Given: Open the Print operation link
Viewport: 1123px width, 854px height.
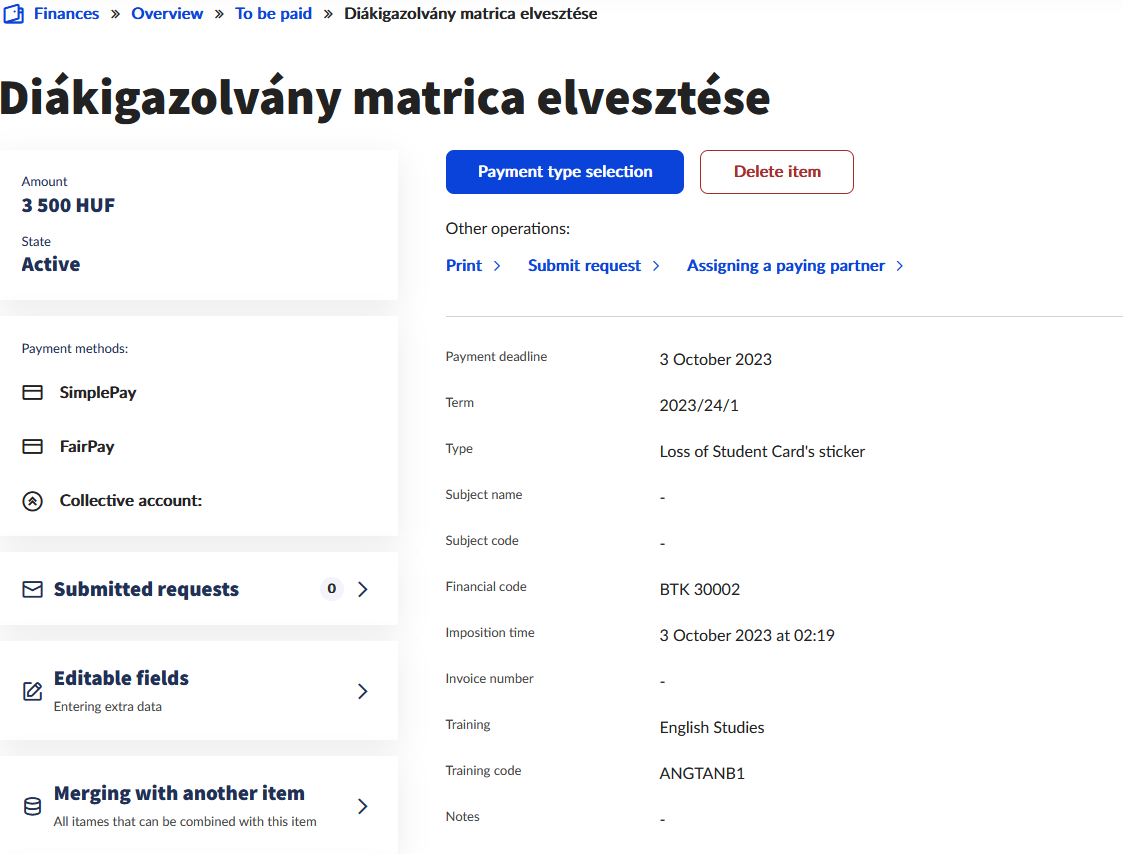Looking at the screenshot, I should pos(464,266).
